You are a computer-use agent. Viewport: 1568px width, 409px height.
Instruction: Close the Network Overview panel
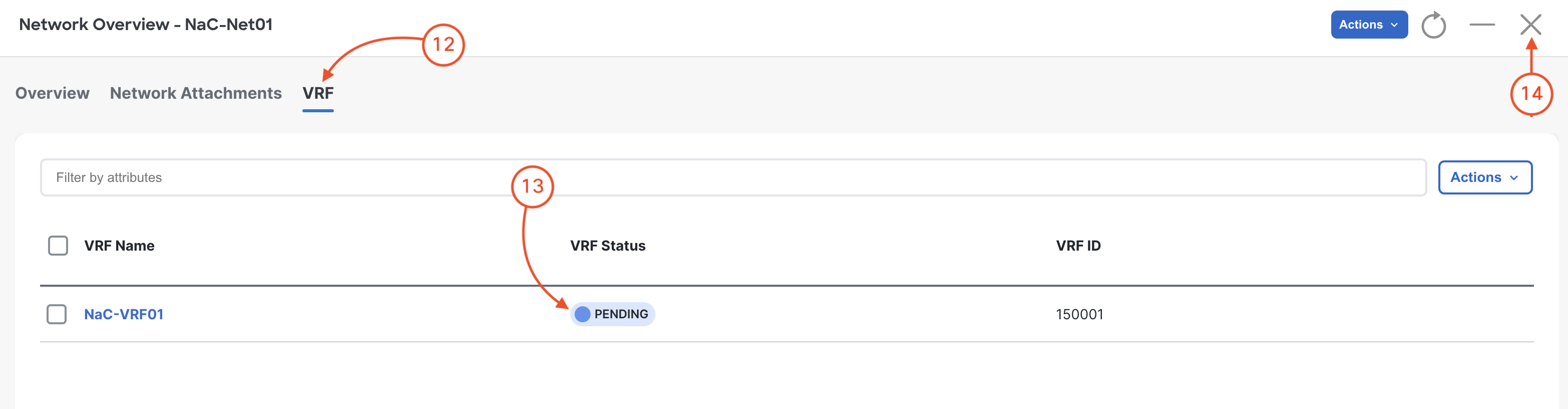point(1530,25)
